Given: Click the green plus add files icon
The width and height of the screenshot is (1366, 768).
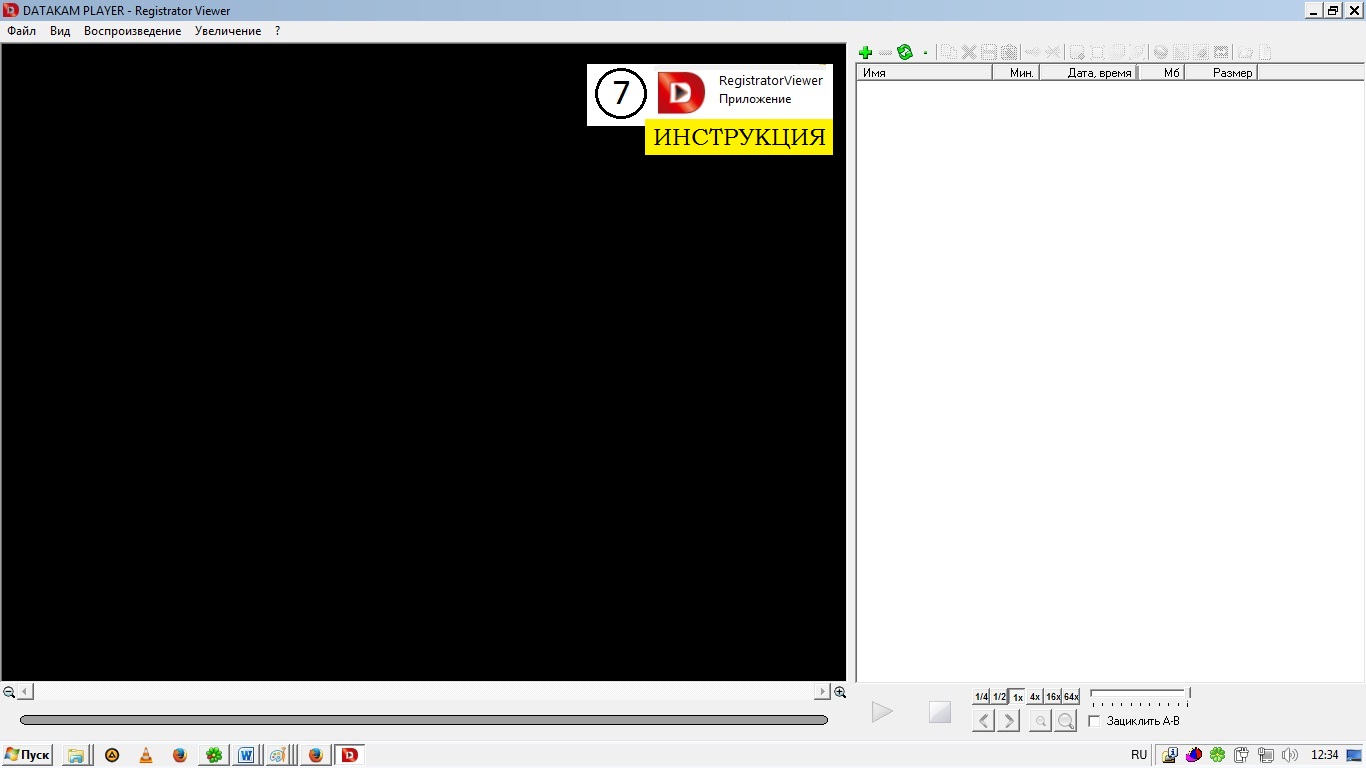Looking at the screenshot, I should coord(866,53).
